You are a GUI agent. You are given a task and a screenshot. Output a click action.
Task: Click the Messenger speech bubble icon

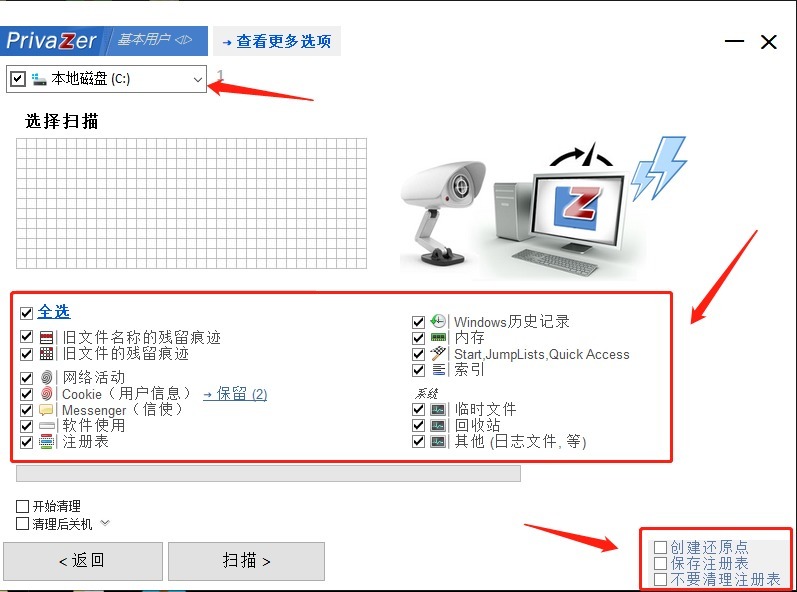(46, 410)
